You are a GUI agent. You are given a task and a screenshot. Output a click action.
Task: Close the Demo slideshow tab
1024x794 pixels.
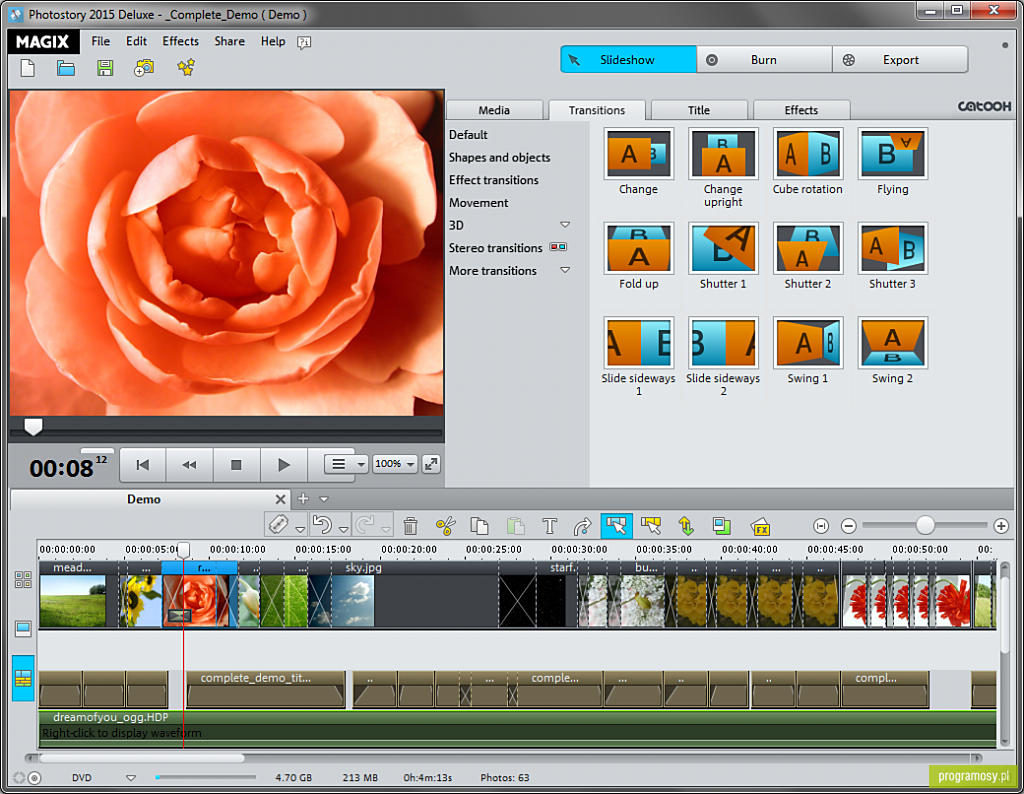coord(280,499)
